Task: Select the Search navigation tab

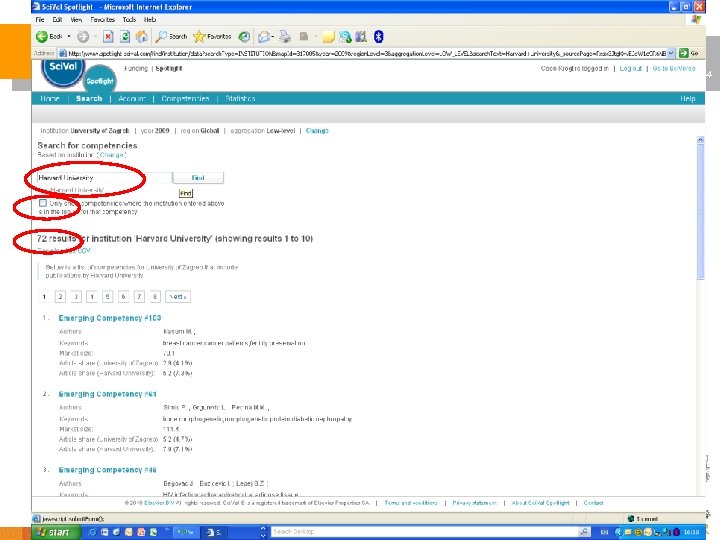Action: click(x=89, y=98)
